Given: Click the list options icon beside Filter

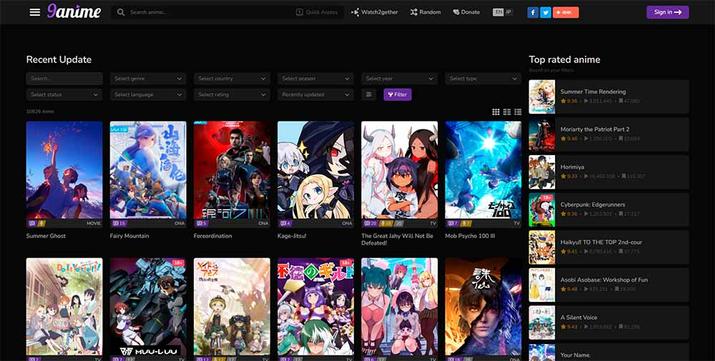Looking at the screenshot, I should click(369, 94).
